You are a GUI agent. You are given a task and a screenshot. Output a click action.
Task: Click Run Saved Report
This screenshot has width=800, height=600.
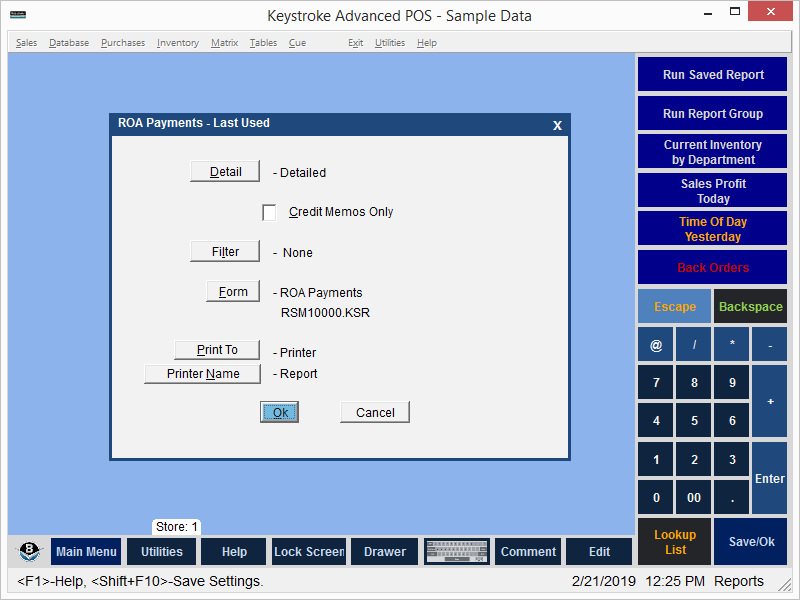coord(712,74)
